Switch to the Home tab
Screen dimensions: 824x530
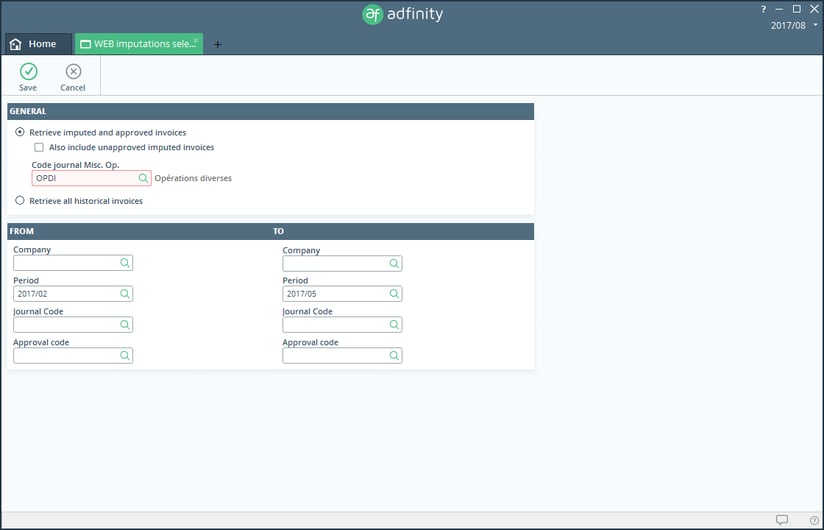(38, 44)
